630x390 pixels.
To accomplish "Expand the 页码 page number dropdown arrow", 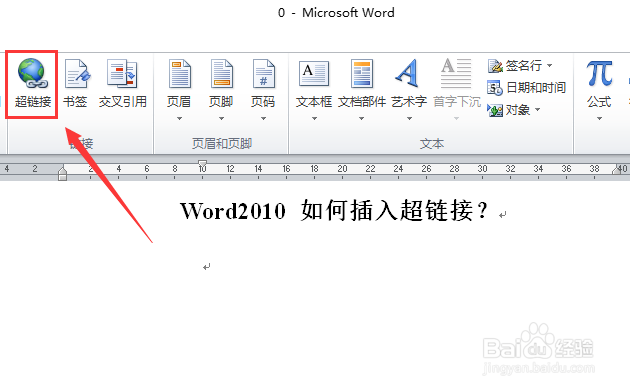I will (x=264, y=118).
